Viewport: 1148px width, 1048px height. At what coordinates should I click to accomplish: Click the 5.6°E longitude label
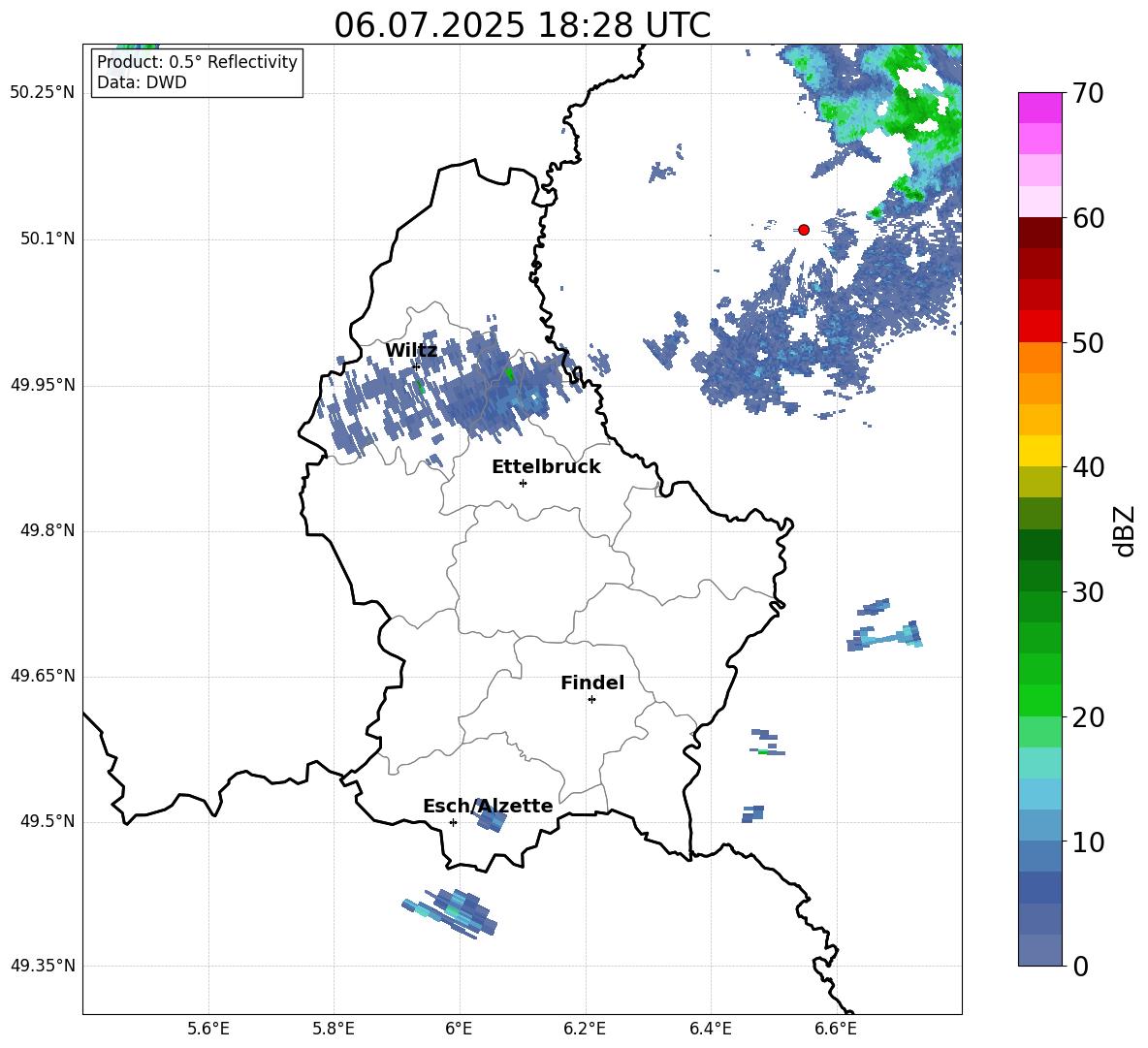click(208, 1029)
